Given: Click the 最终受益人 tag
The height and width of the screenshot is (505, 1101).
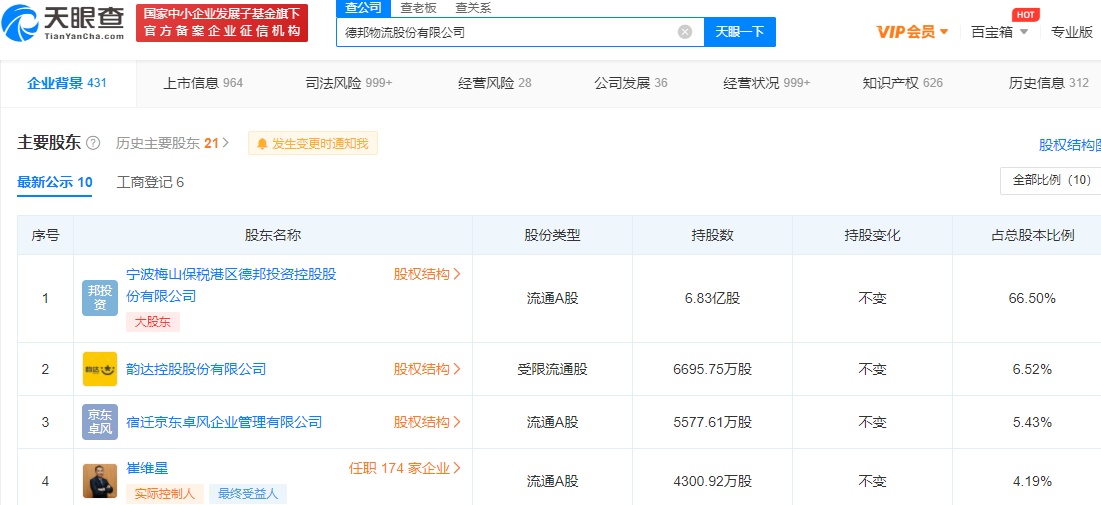Looking at the screenshot, I should coord(248,493).
